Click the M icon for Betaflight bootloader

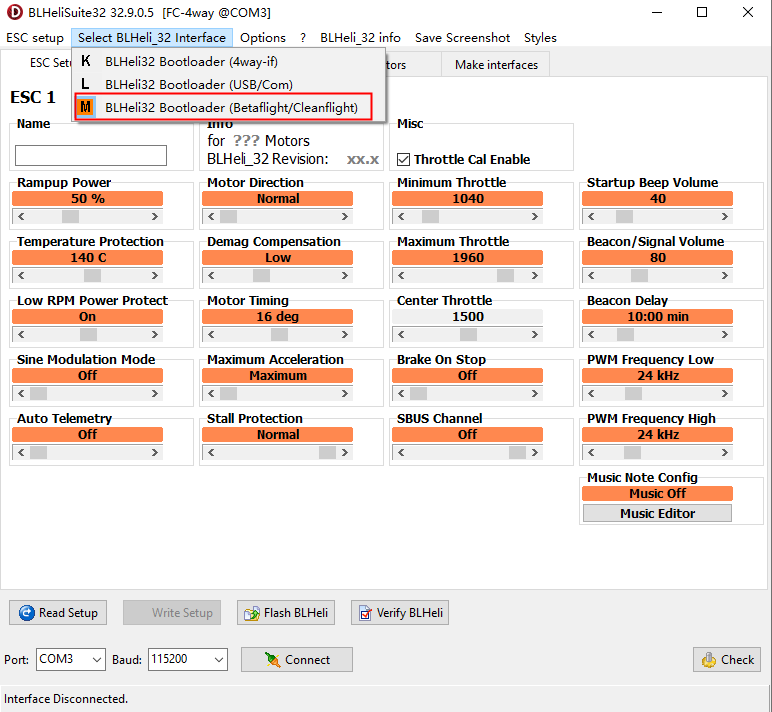tap(86, 107)
